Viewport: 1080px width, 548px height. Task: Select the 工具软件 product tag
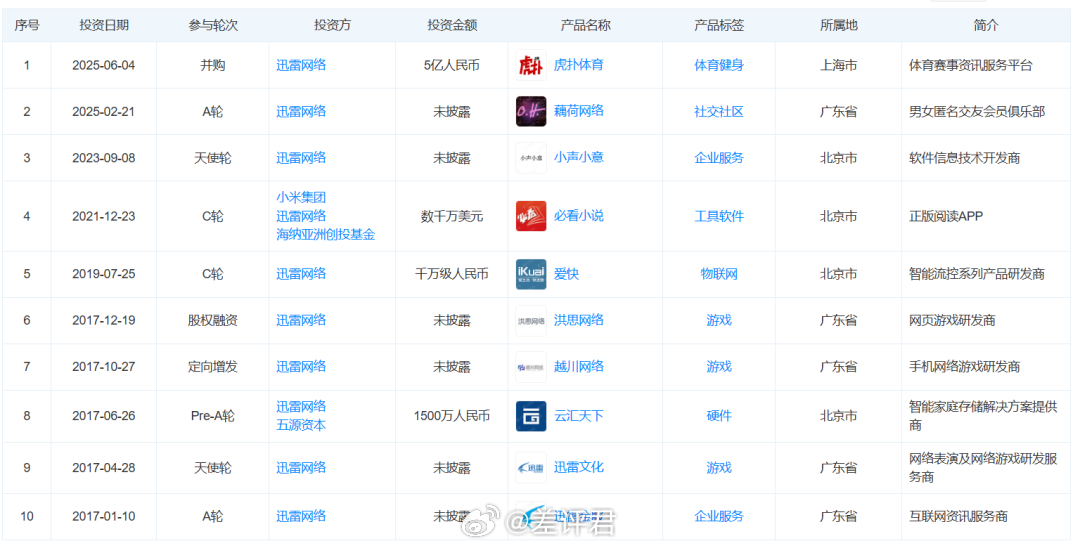[x=718, y=216]
